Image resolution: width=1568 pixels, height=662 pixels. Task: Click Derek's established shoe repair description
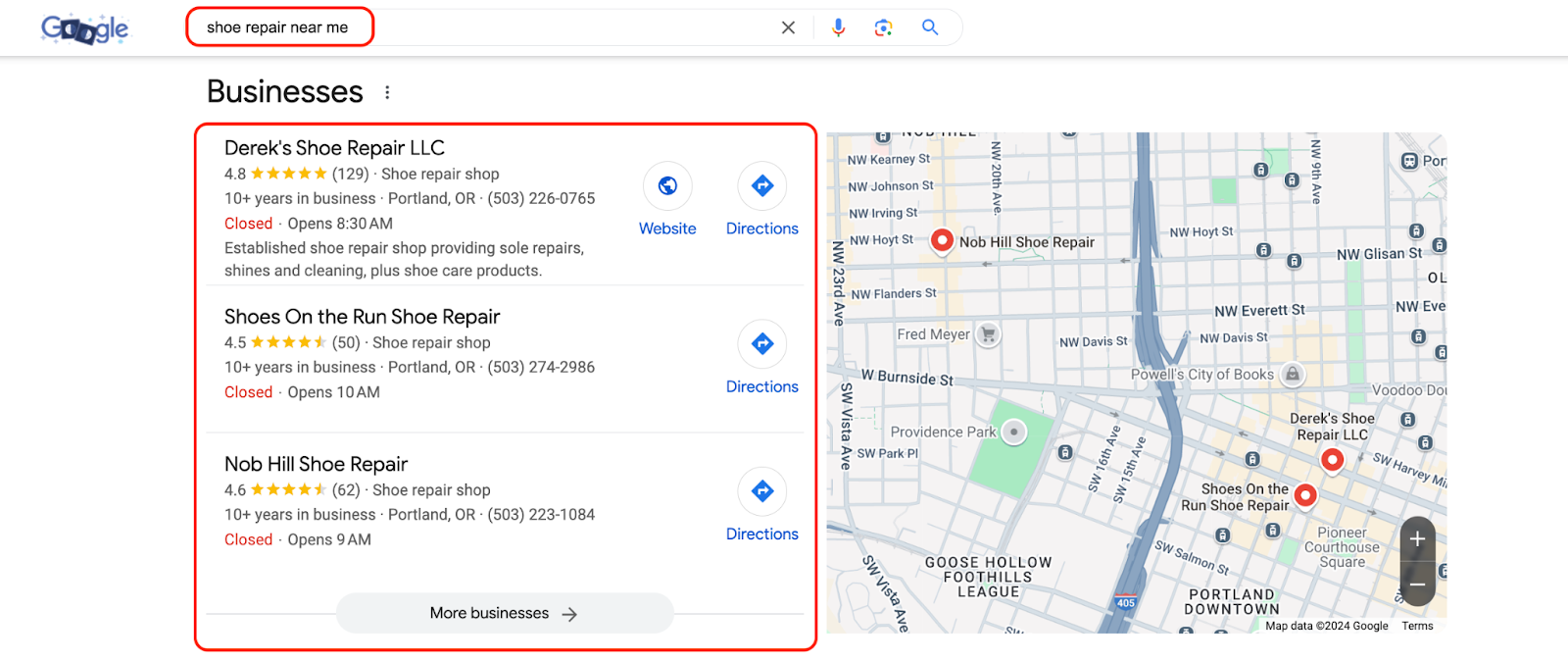pos(404,259)
